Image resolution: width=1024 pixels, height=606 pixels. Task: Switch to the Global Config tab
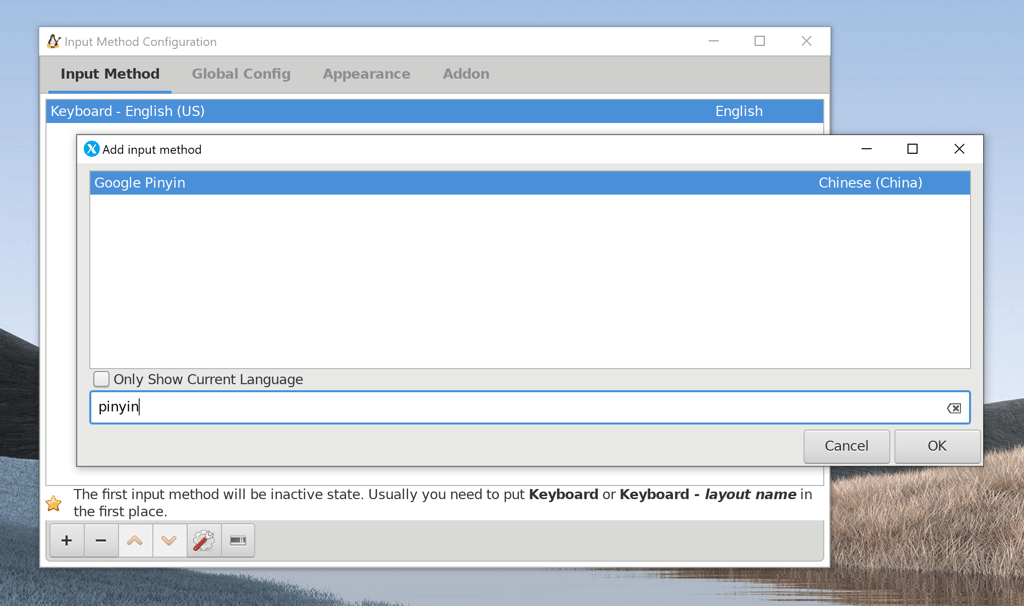pyautogui.click(x=241, y=73)
